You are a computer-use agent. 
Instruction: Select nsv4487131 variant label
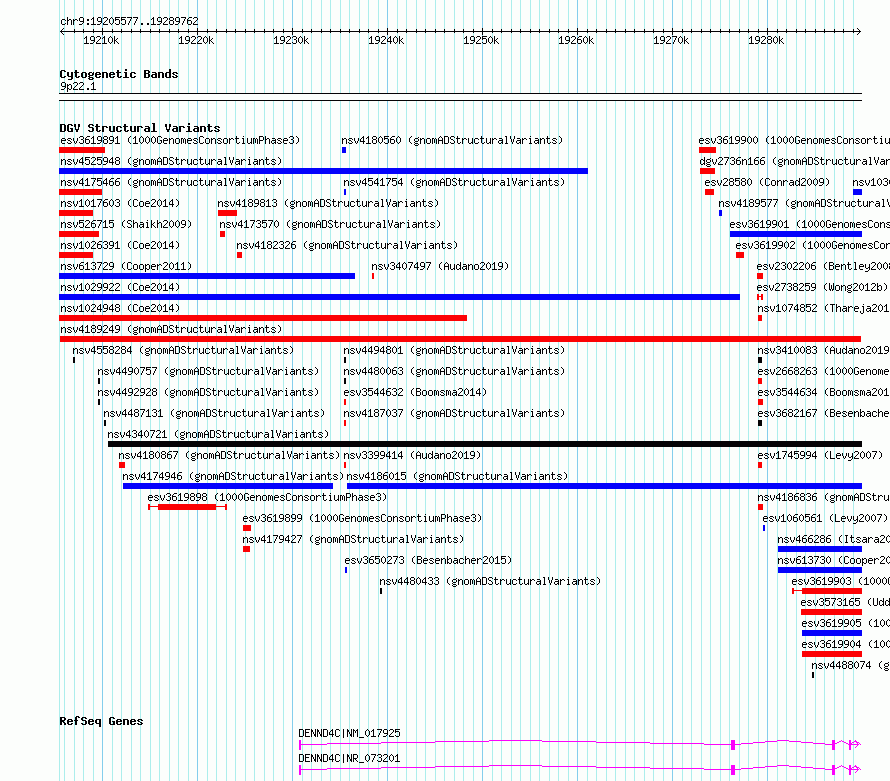[x=215, y=413]
